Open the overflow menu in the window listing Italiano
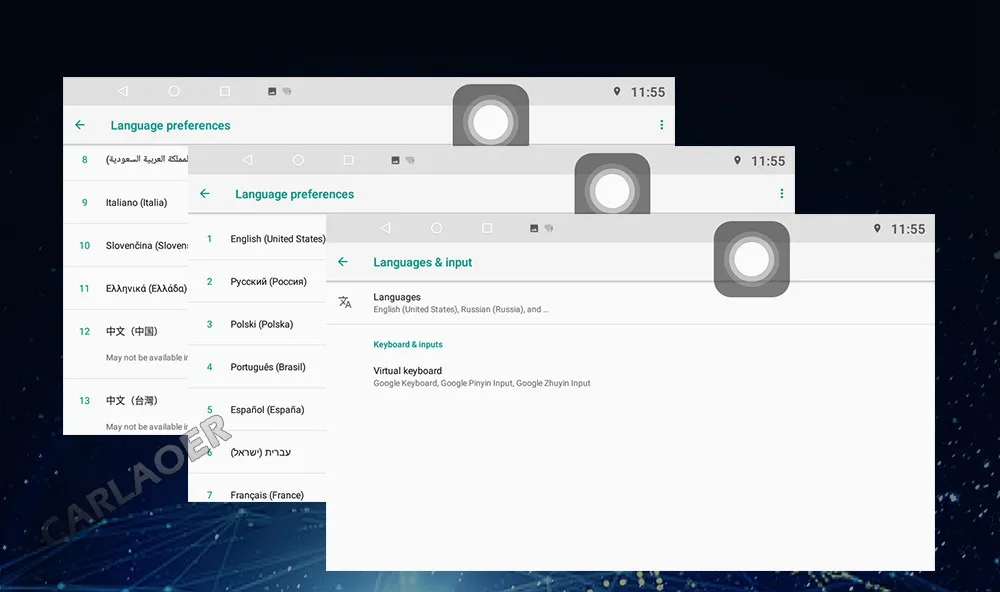This screenshot has height=592, width=1000. point(661,125)
